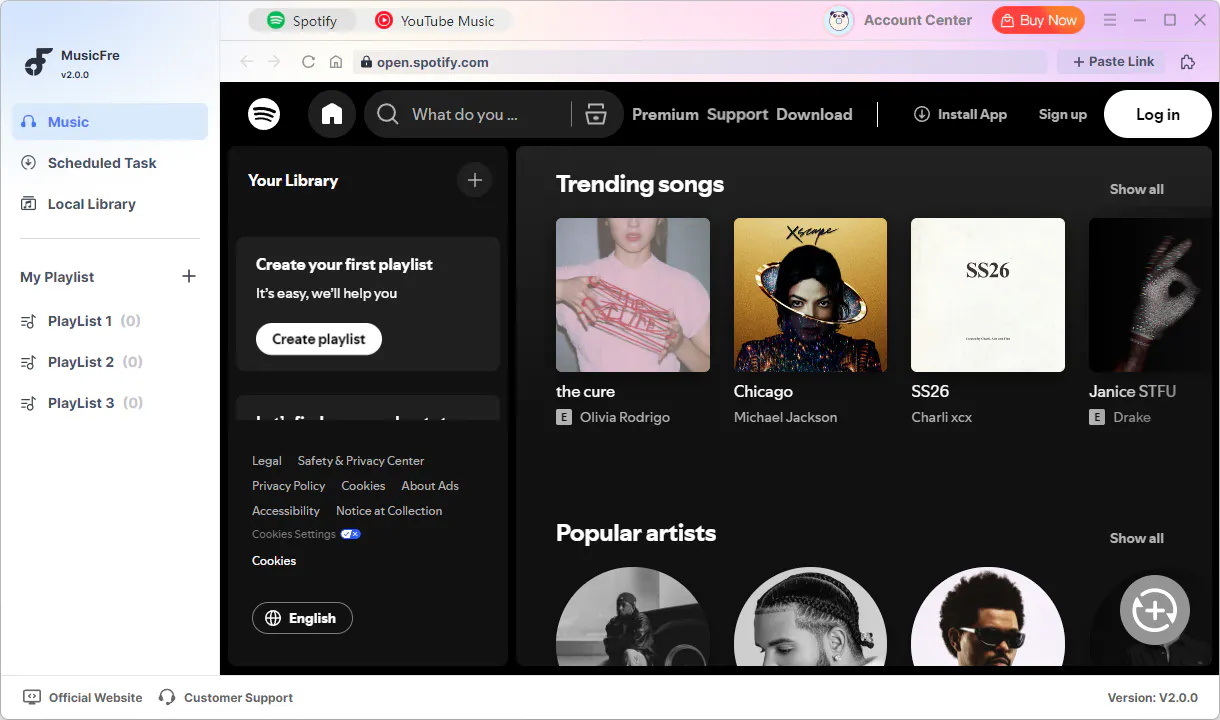Click the home icon in address toolbar
1220x720 pixels.
[x=337, y=62]
